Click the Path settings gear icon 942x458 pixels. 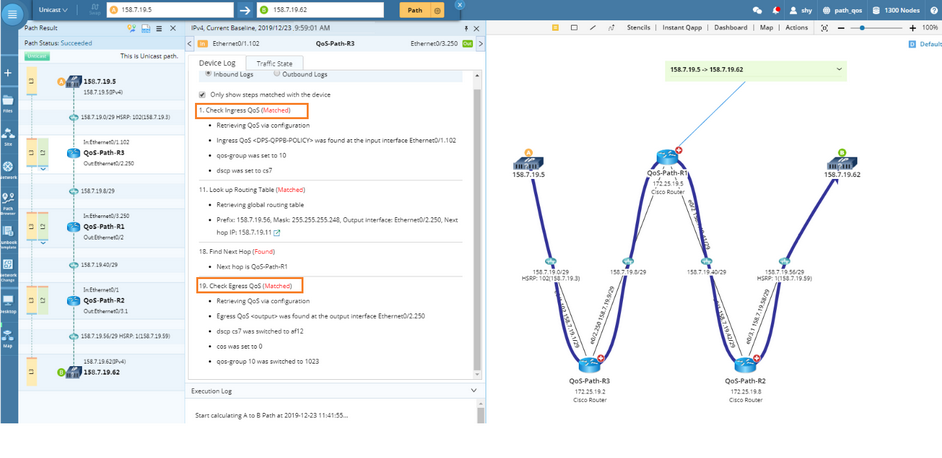point(437,10)
